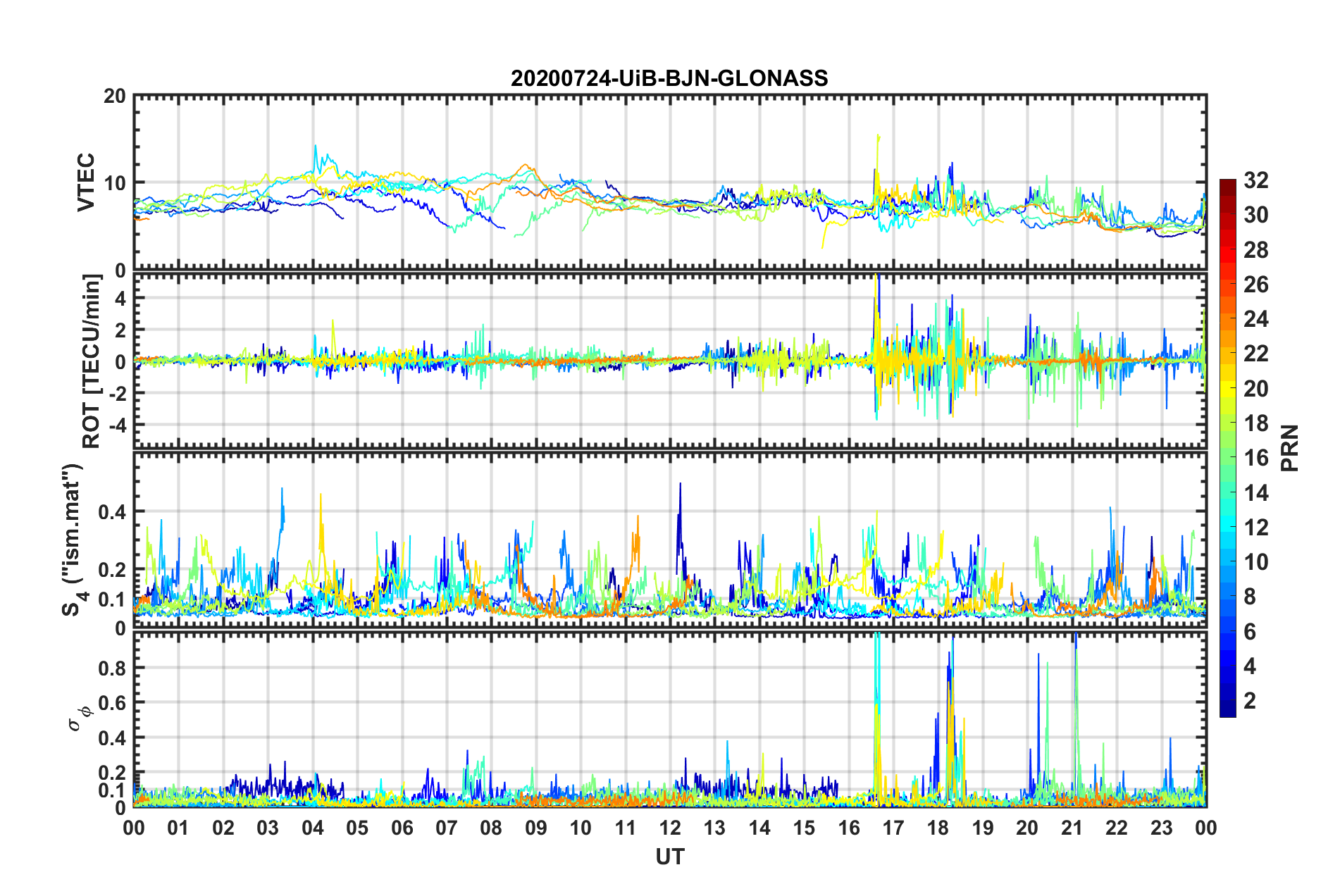Click x-axis hour label 07
The width and height of the screenshot is (1340, 896).
pyautogui.click(x=447, y=828)
